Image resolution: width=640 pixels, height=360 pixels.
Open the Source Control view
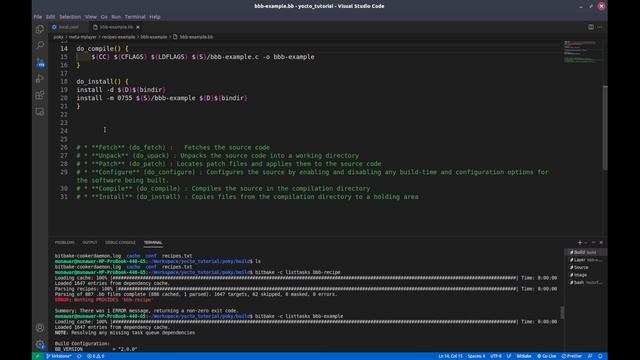(x=40, y=62)
